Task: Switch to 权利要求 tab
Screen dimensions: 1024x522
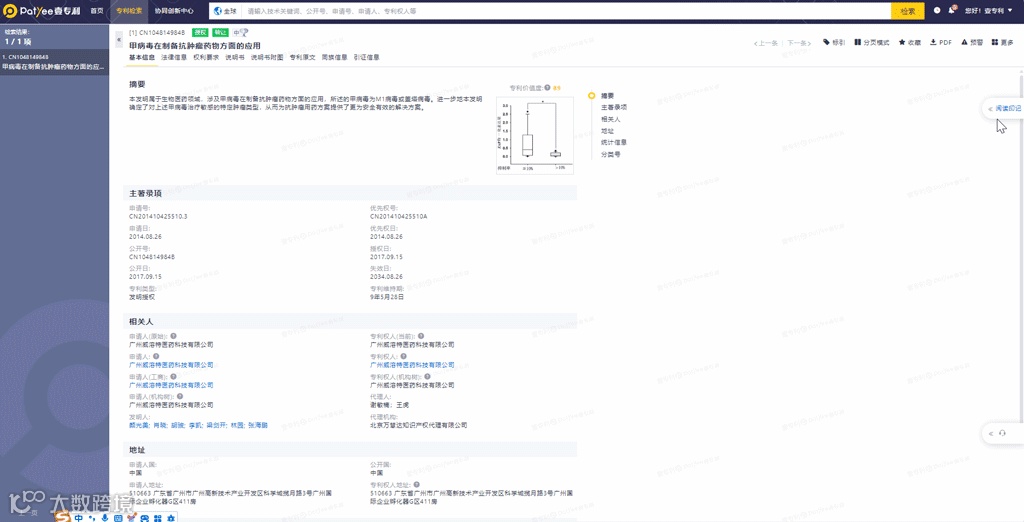Action: (206, 57)
